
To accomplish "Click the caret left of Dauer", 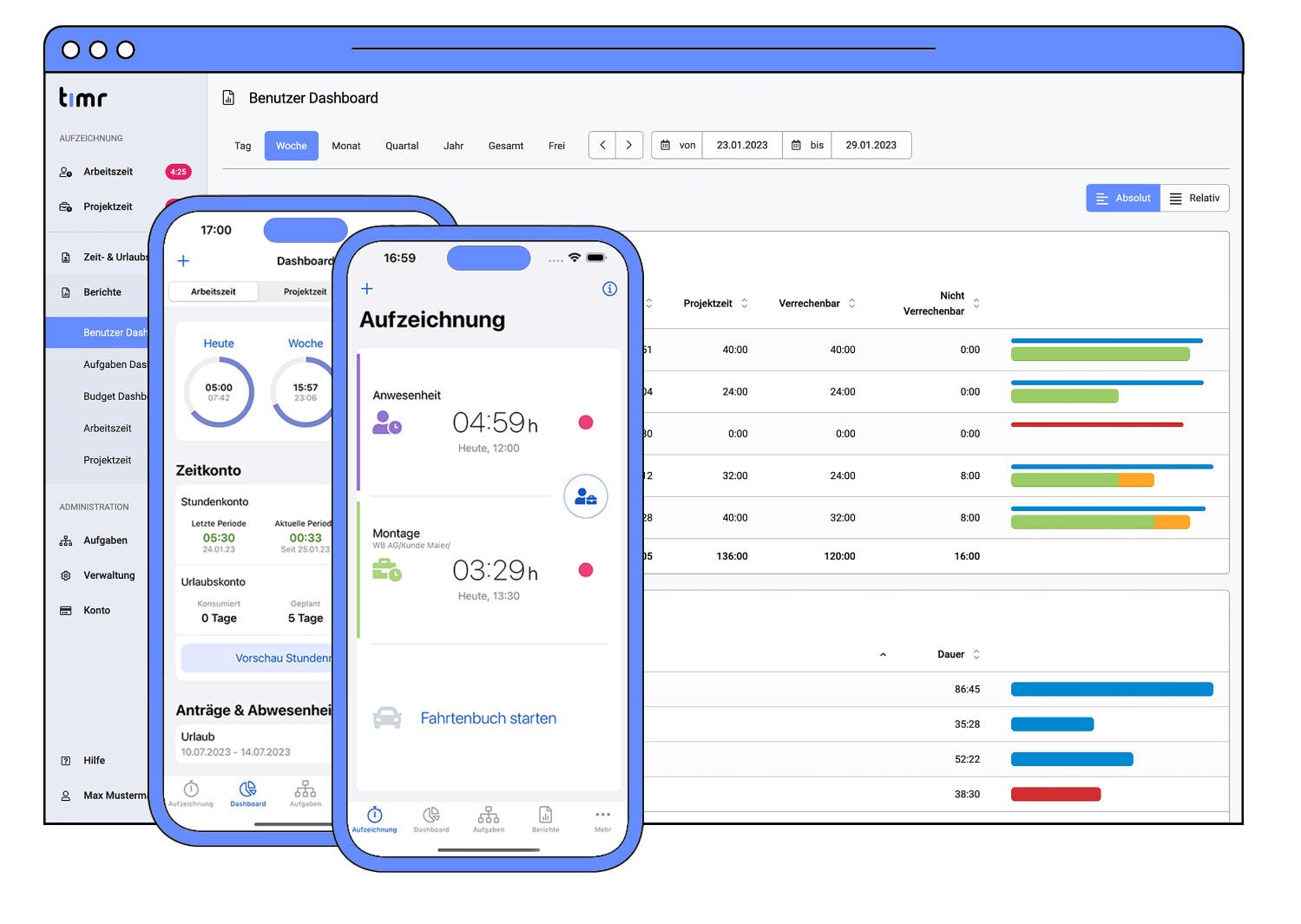I will tap(883, 654).
